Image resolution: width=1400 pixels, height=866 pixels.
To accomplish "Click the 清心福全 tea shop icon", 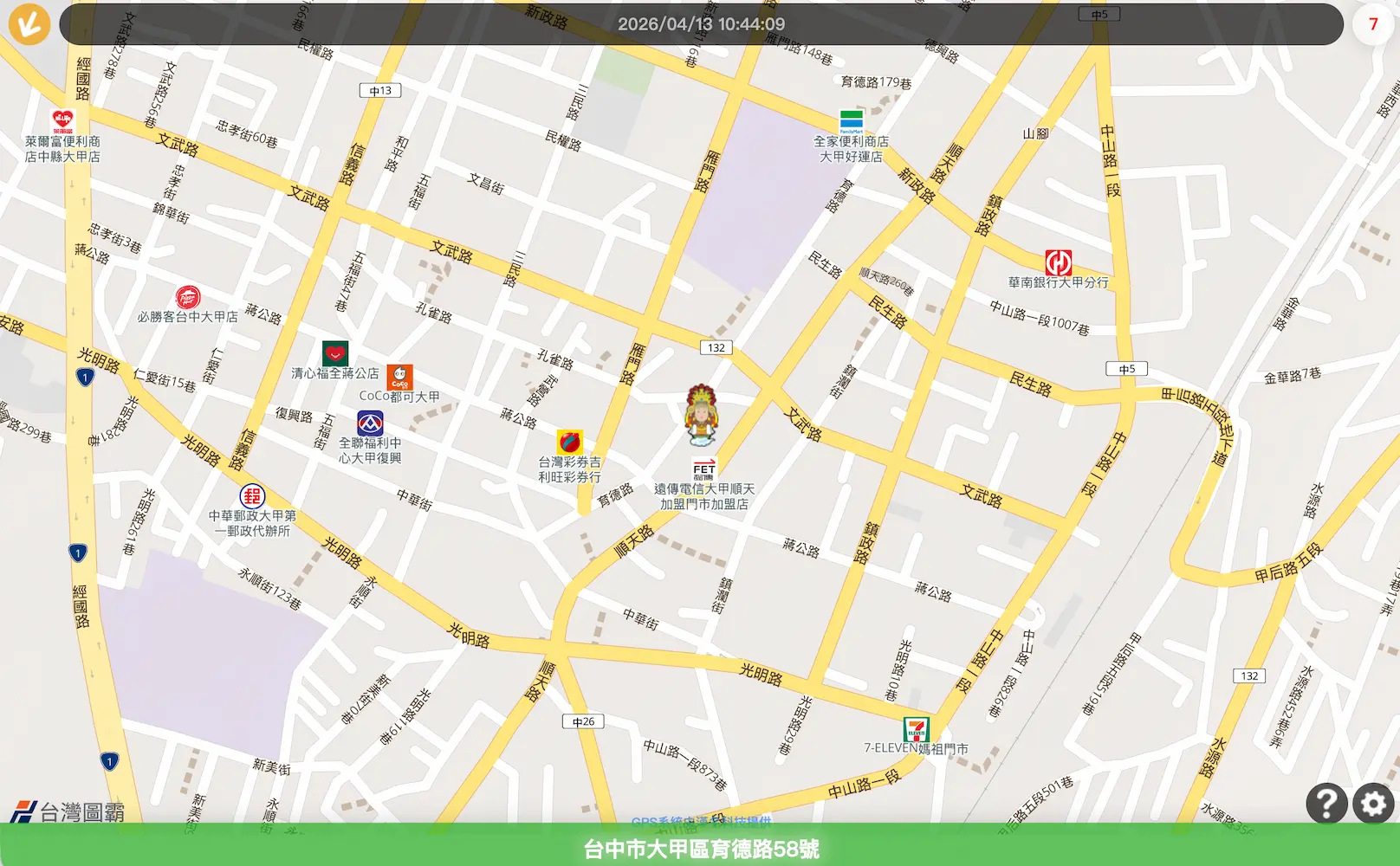I will coord(335,353).
